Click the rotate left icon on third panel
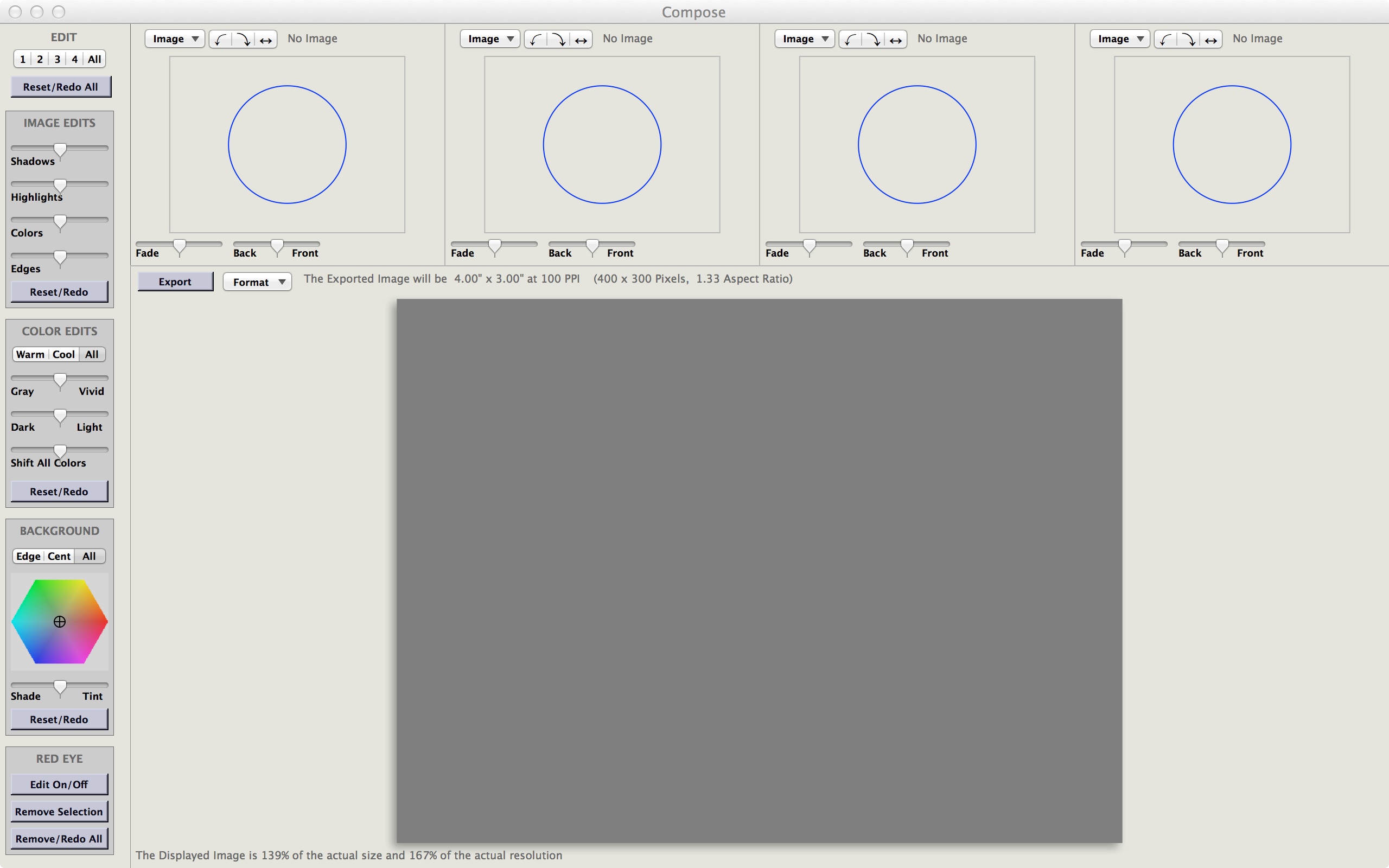Screen dimensions: 1389x868 tap(851, 38)
